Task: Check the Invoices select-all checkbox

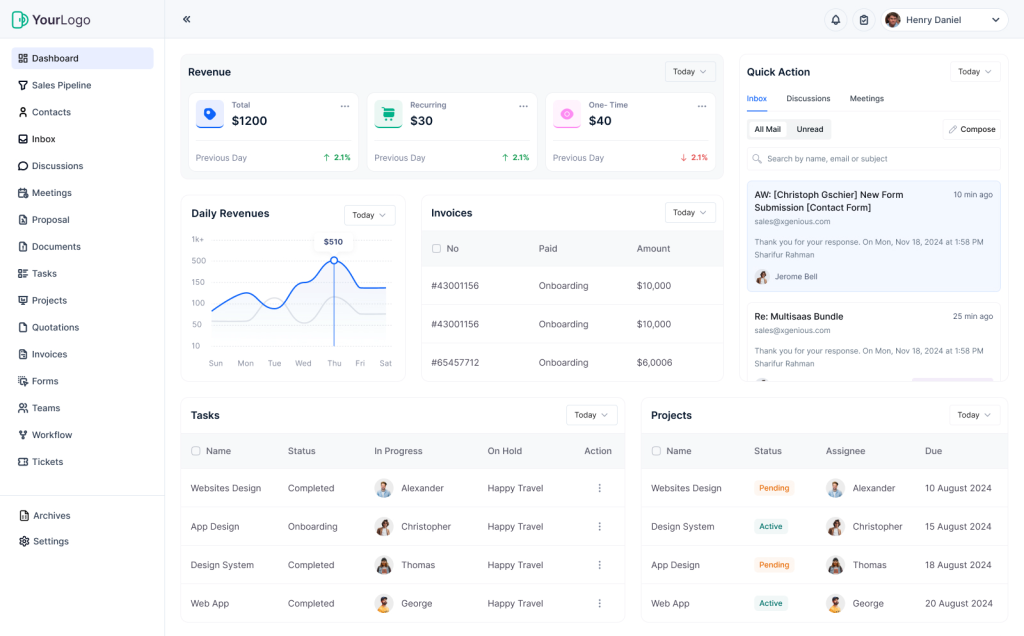Action: tap(436, 249)
